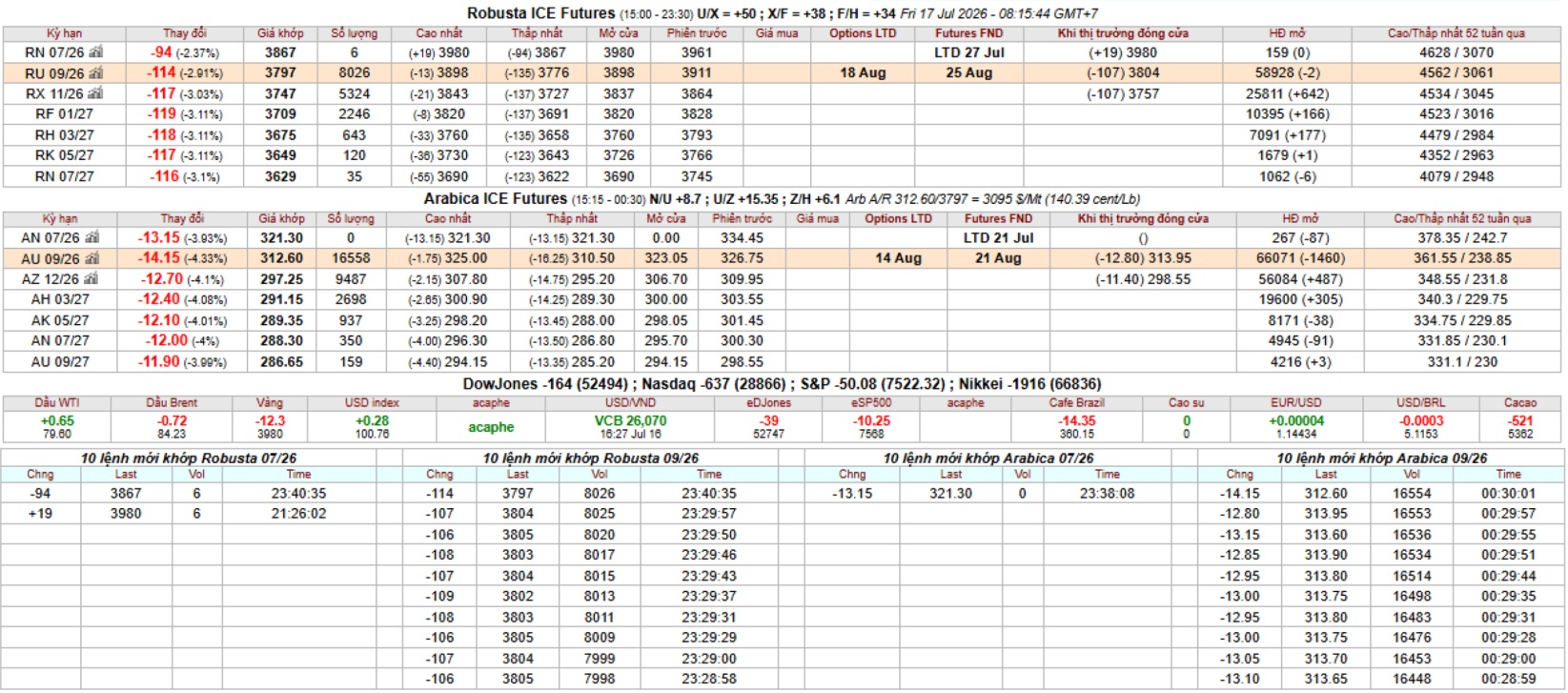Click Arabica table HĐ mở column header
Viewport: 1568px width, 693px height.
pyautogui.click(x=1299, y=219)
